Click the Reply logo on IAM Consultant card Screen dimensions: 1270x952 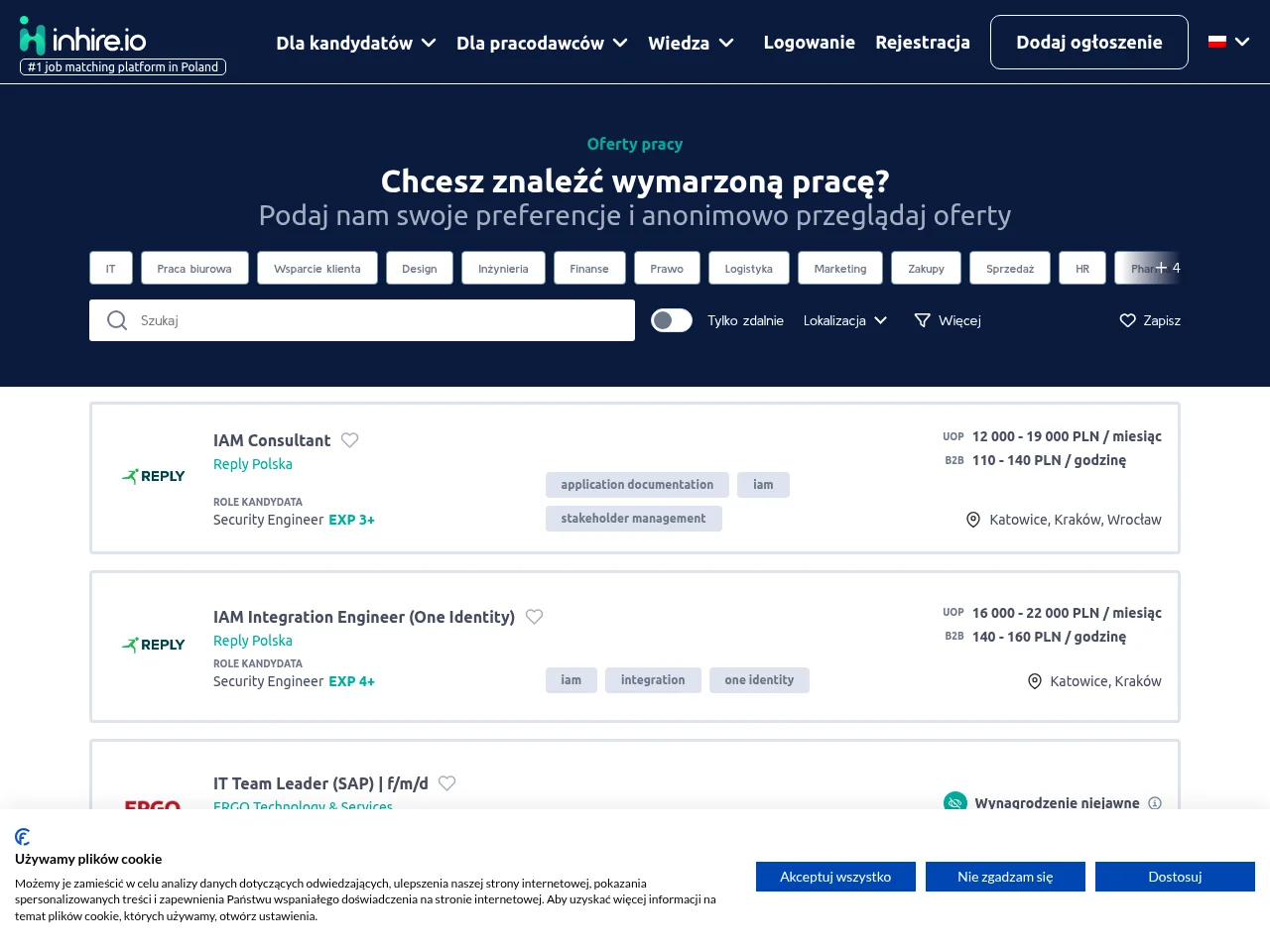154,476
